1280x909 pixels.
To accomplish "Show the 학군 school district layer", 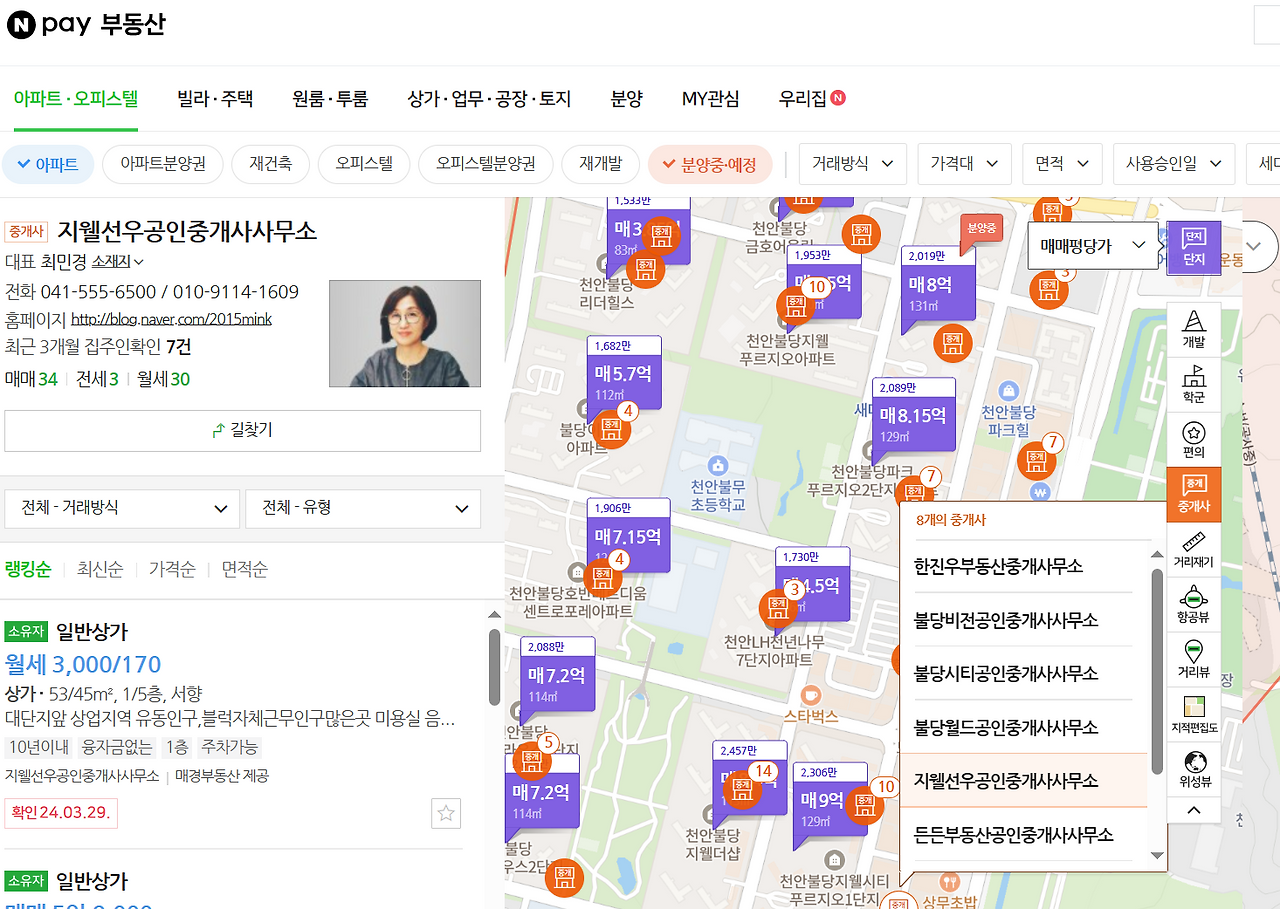I will (1194, 384).
